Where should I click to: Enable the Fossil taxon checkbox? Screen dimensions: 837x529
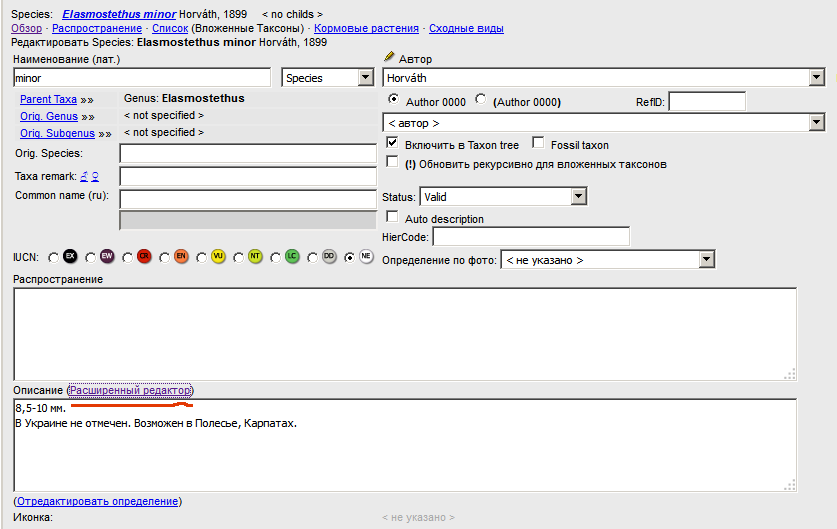click(539, 144)
